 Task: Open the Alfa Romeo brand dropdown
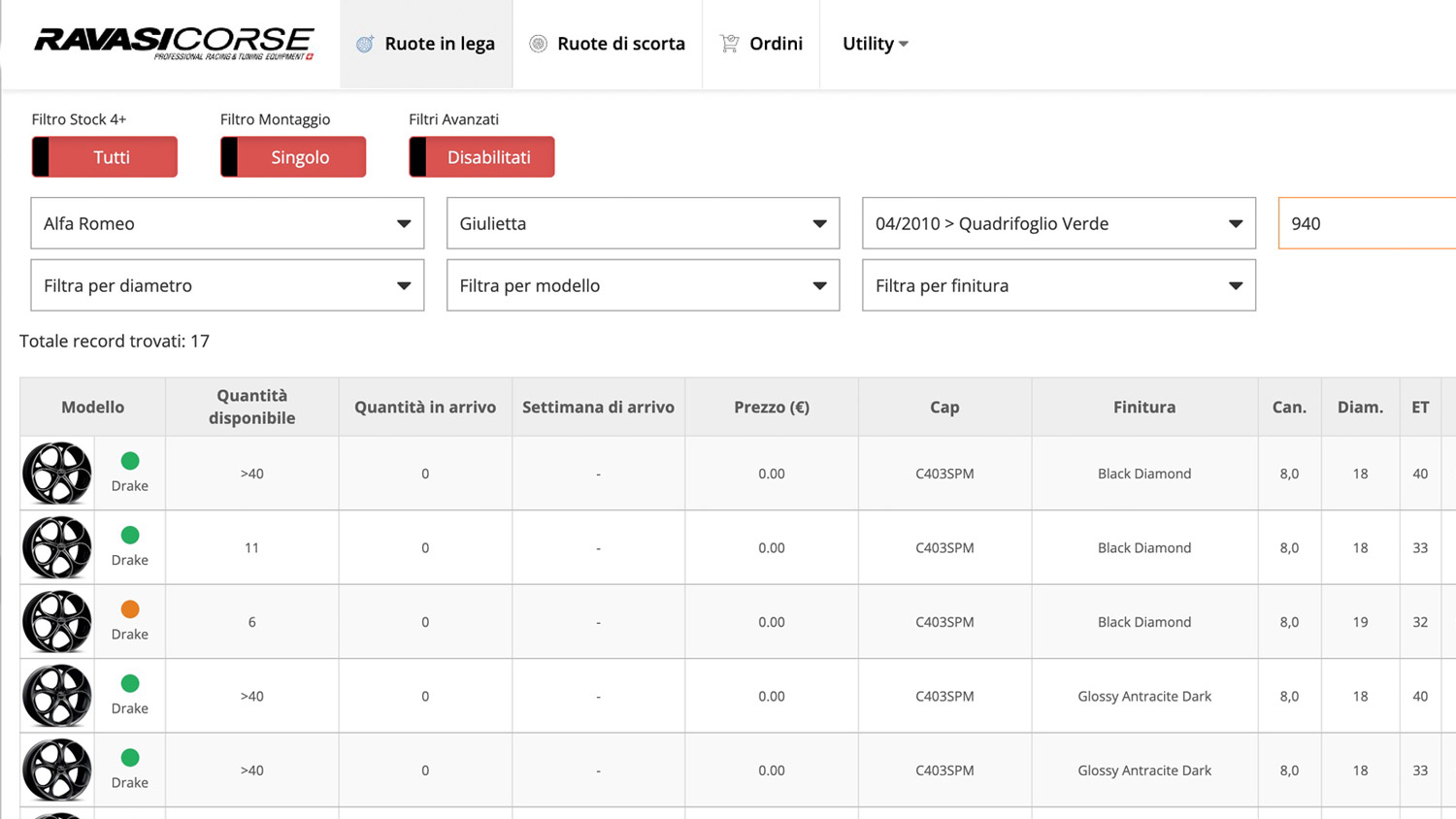coord(227,223)
